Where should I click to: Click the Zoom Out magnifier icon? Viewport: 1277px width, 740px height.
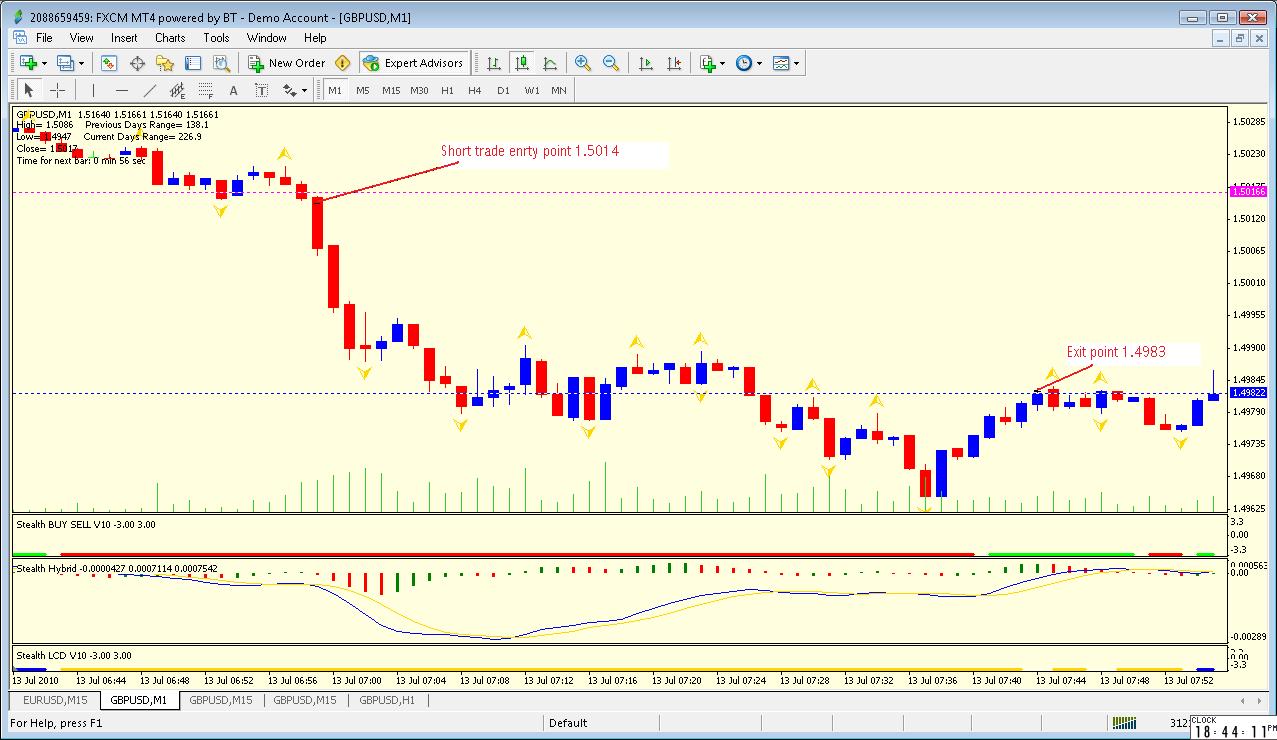tap(610, 63)
